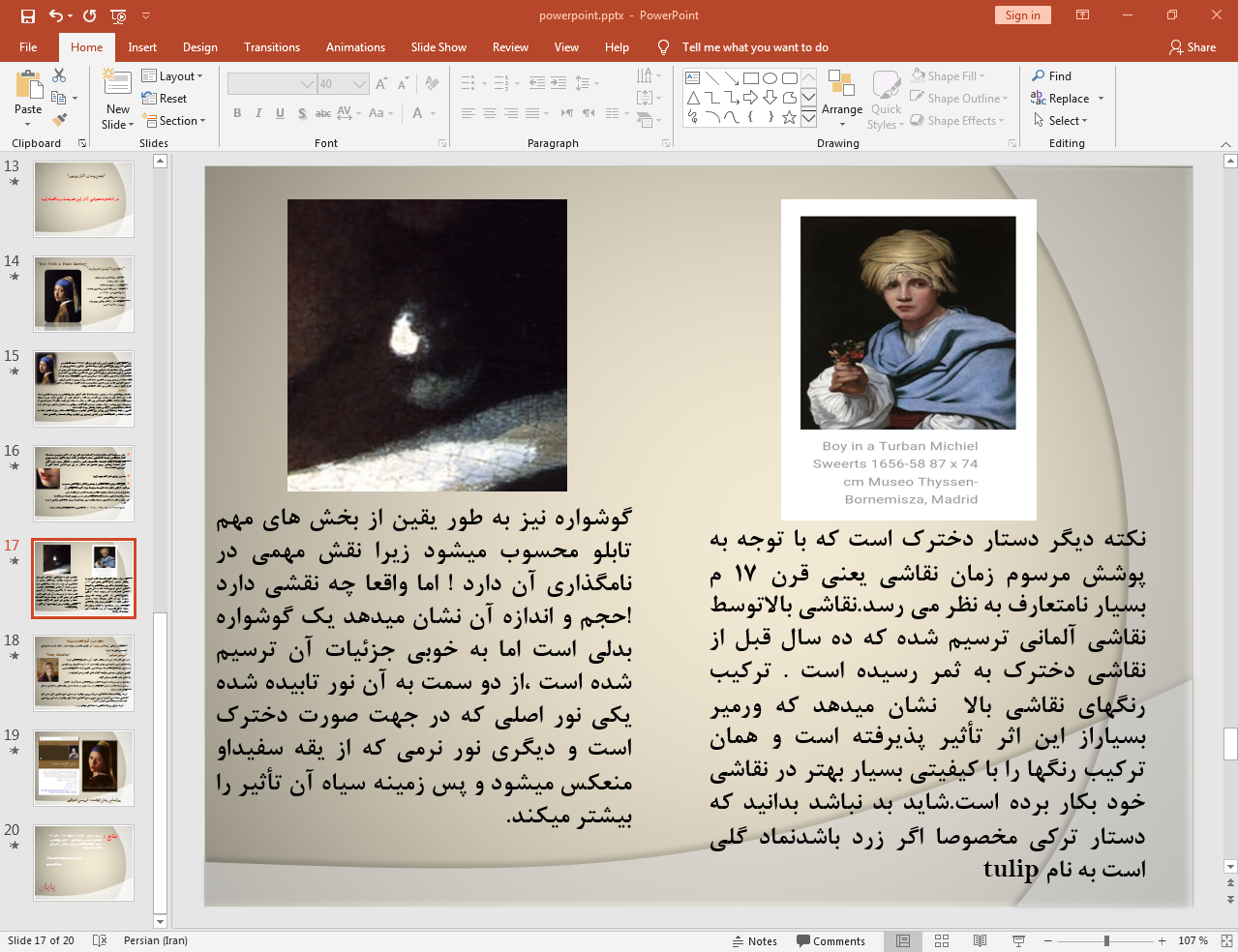The image size is (1238, 952).
Task: Expand the shapes gallery More arrow
Action: click(x=808, y=117)
